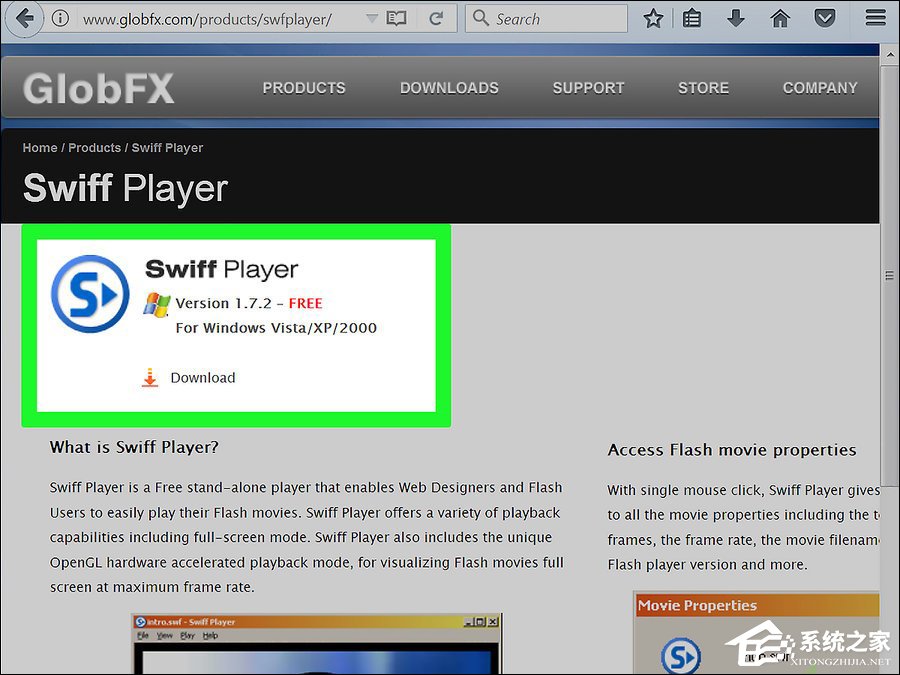This screenshot has height=675, width=900.
Task: Open the SUPPORT navigation menu
Action: click(x=588, y=88)
